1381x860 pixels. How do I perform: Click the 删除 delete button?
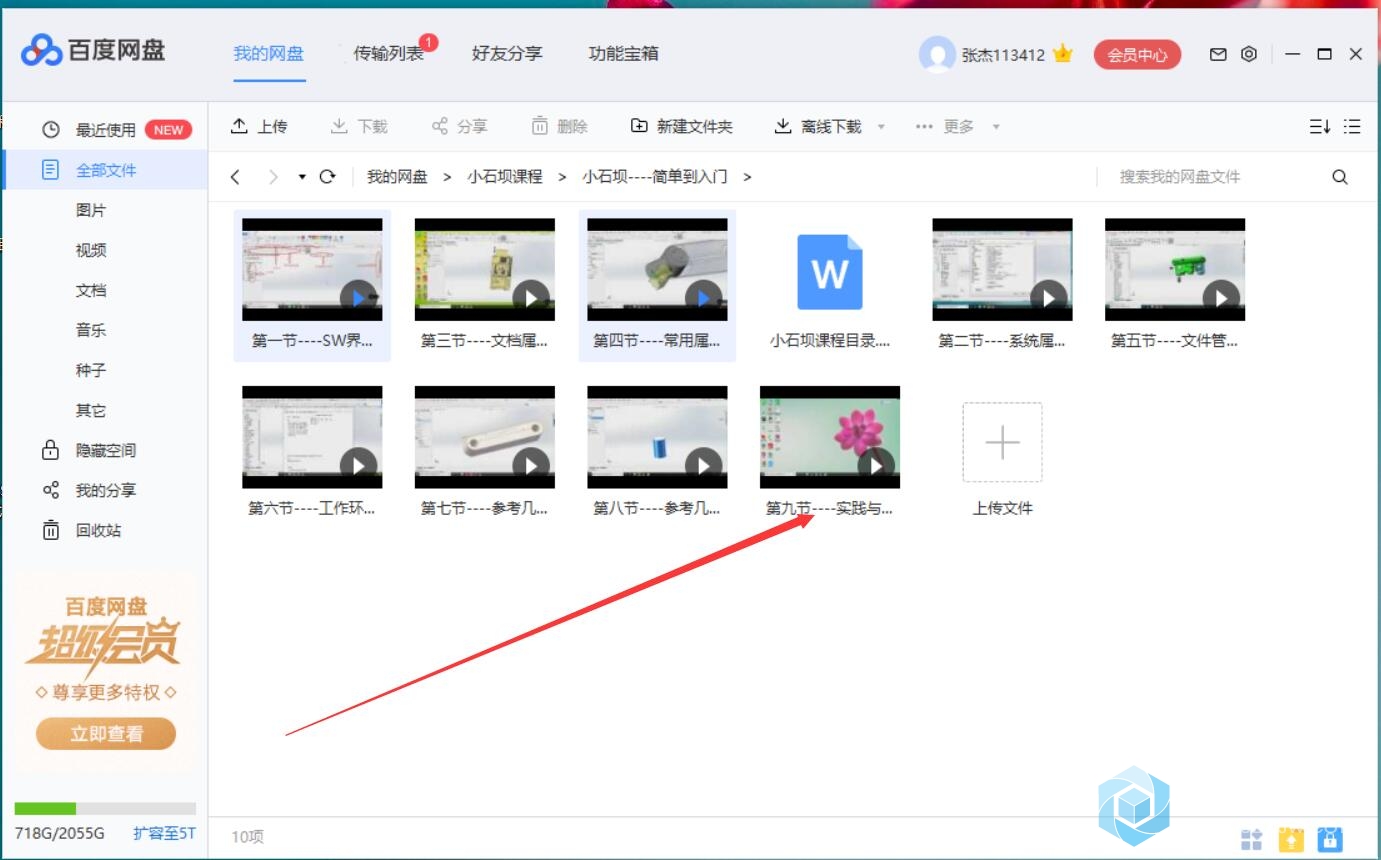click(x=560, y=126)
